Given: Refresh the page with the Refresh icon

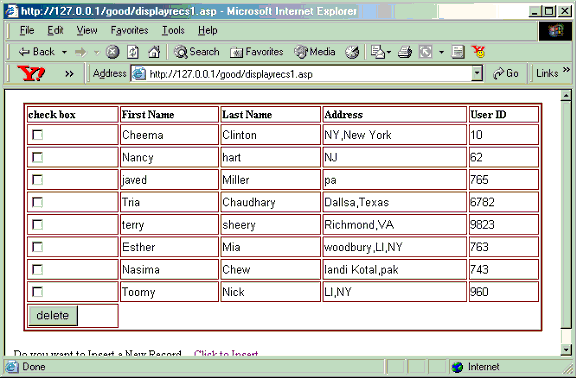Looking at the screenshot, I should click(x=133, y=52).
